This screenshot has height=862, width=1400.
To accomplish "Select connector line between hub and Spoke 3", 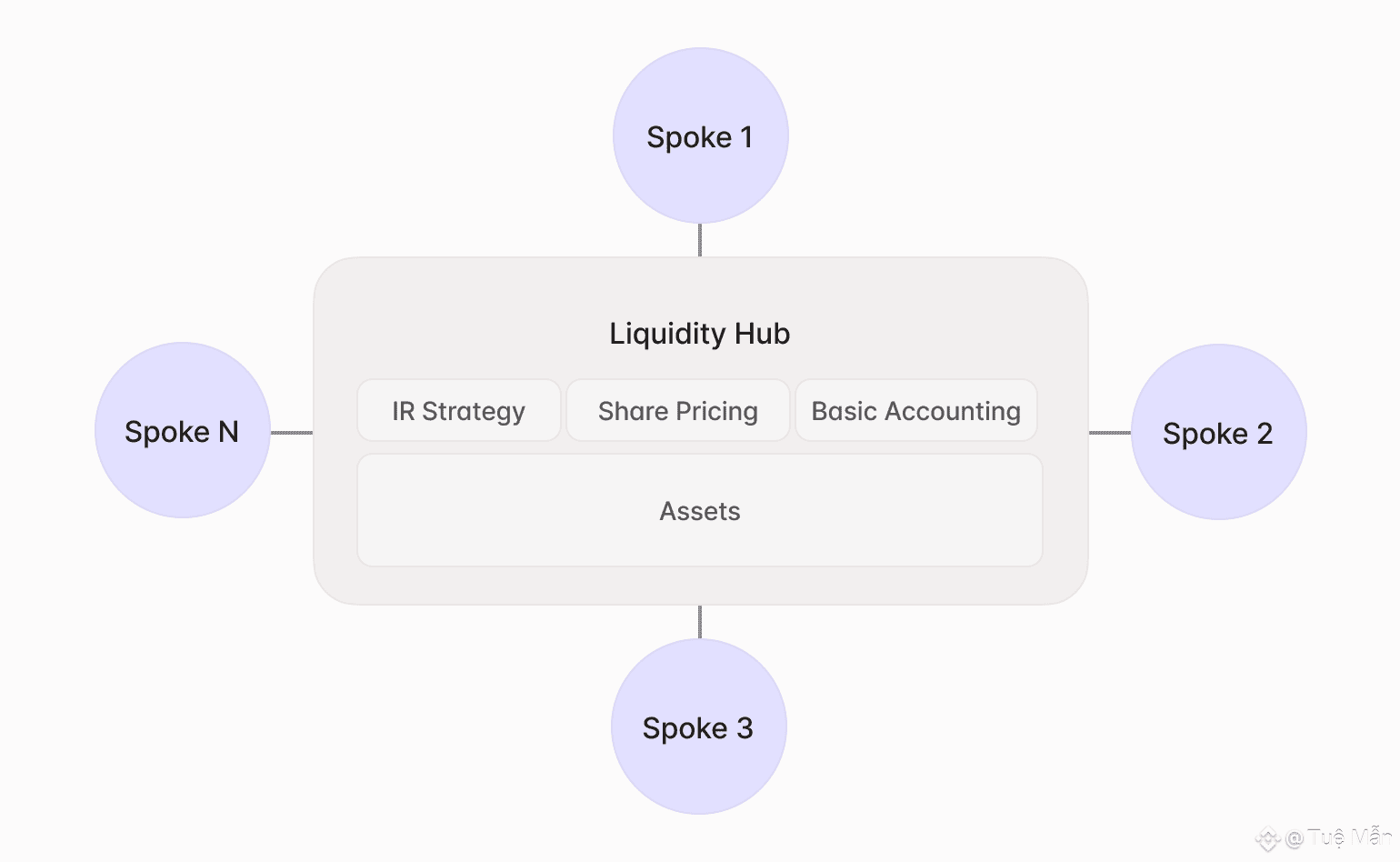I will 700,622.
